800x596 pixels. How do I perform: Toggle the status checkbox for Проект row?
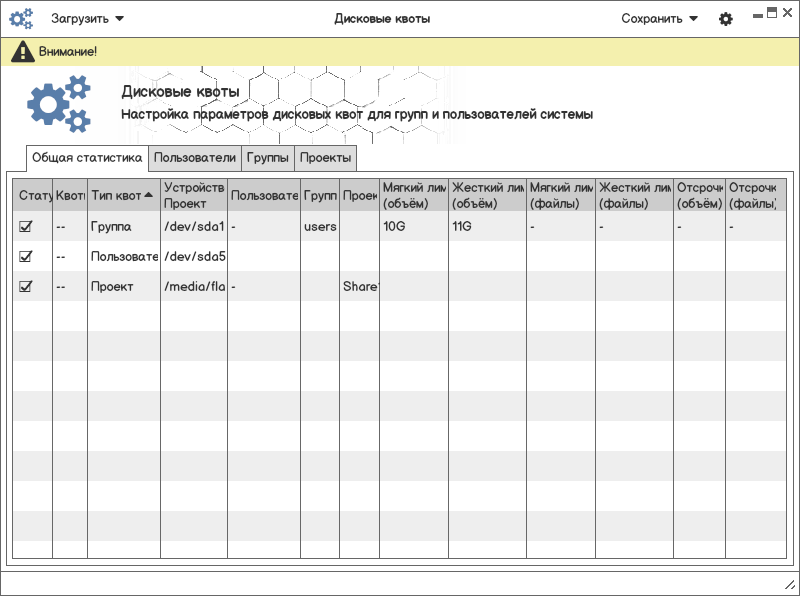click(26, 286)
